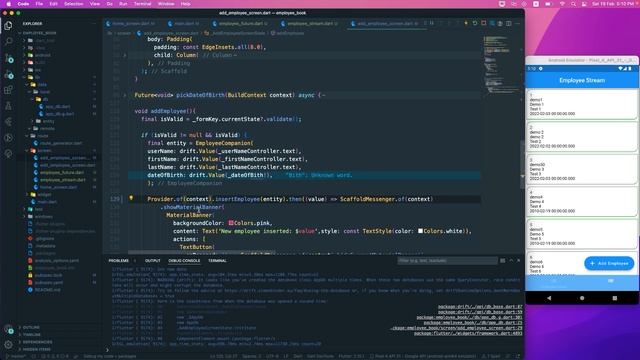Click the Colors.white color swatch in the code
The height and width of the screenshot is (360, 640).
tap(420, 231)
